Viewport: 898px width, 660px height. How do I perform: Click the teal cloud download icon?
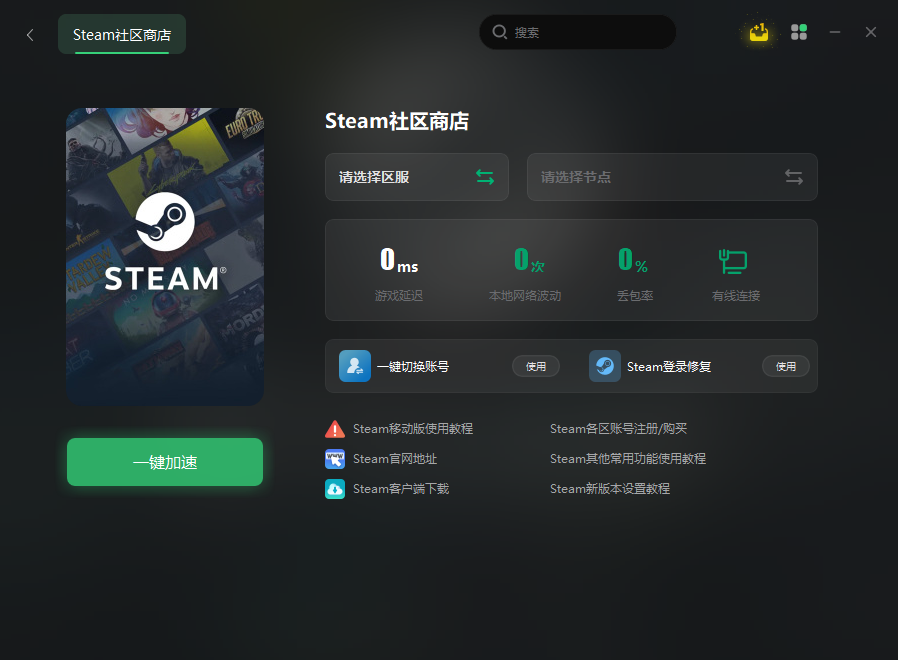[335, 489]
